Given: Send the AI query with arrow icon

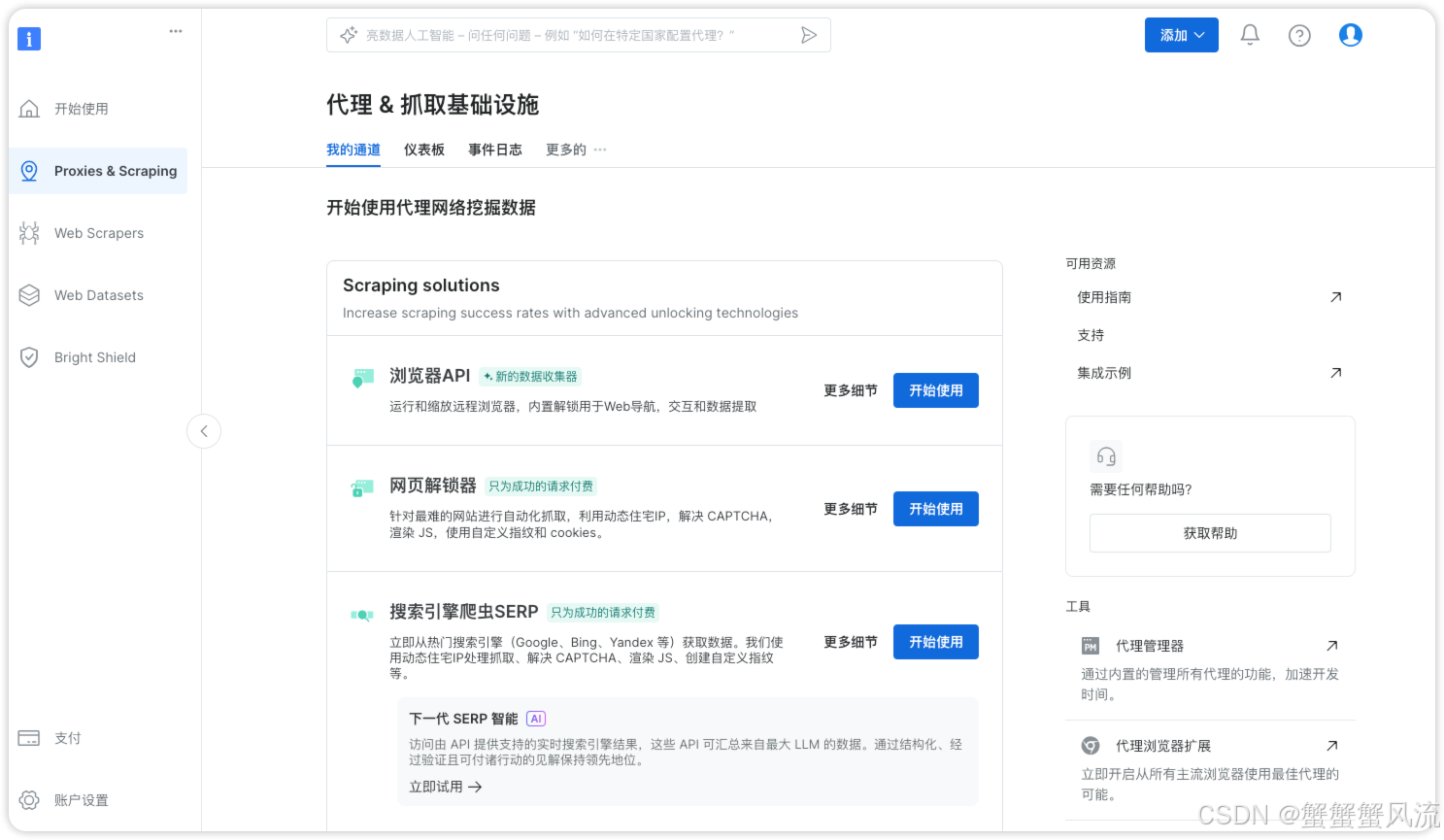Looking at the screenshot, I should click(x=808, y=35).
